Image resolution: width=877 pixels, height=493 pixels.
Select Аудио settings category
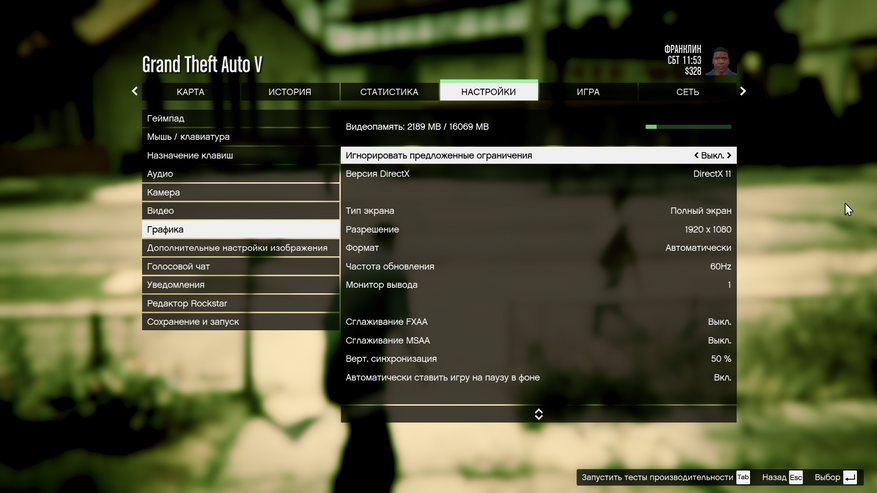click(x=241, y=174)
